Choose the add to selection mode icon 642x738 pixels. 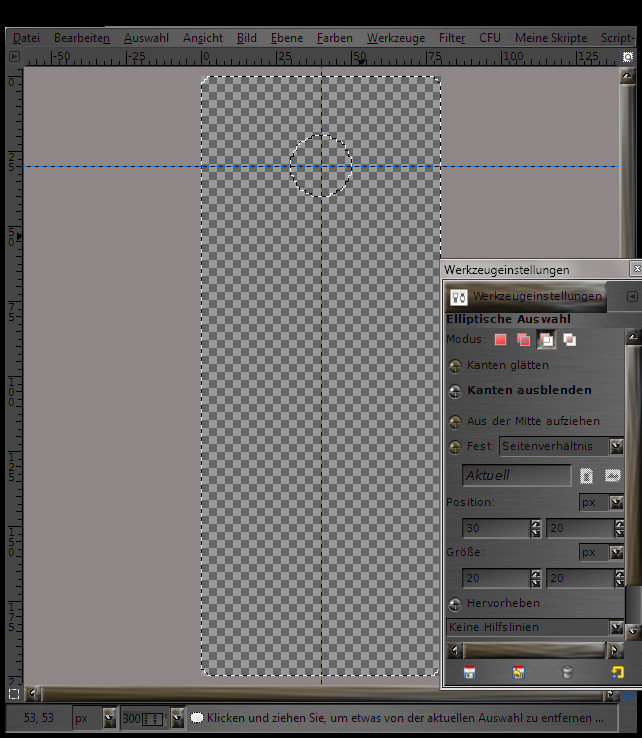[523, 340]
